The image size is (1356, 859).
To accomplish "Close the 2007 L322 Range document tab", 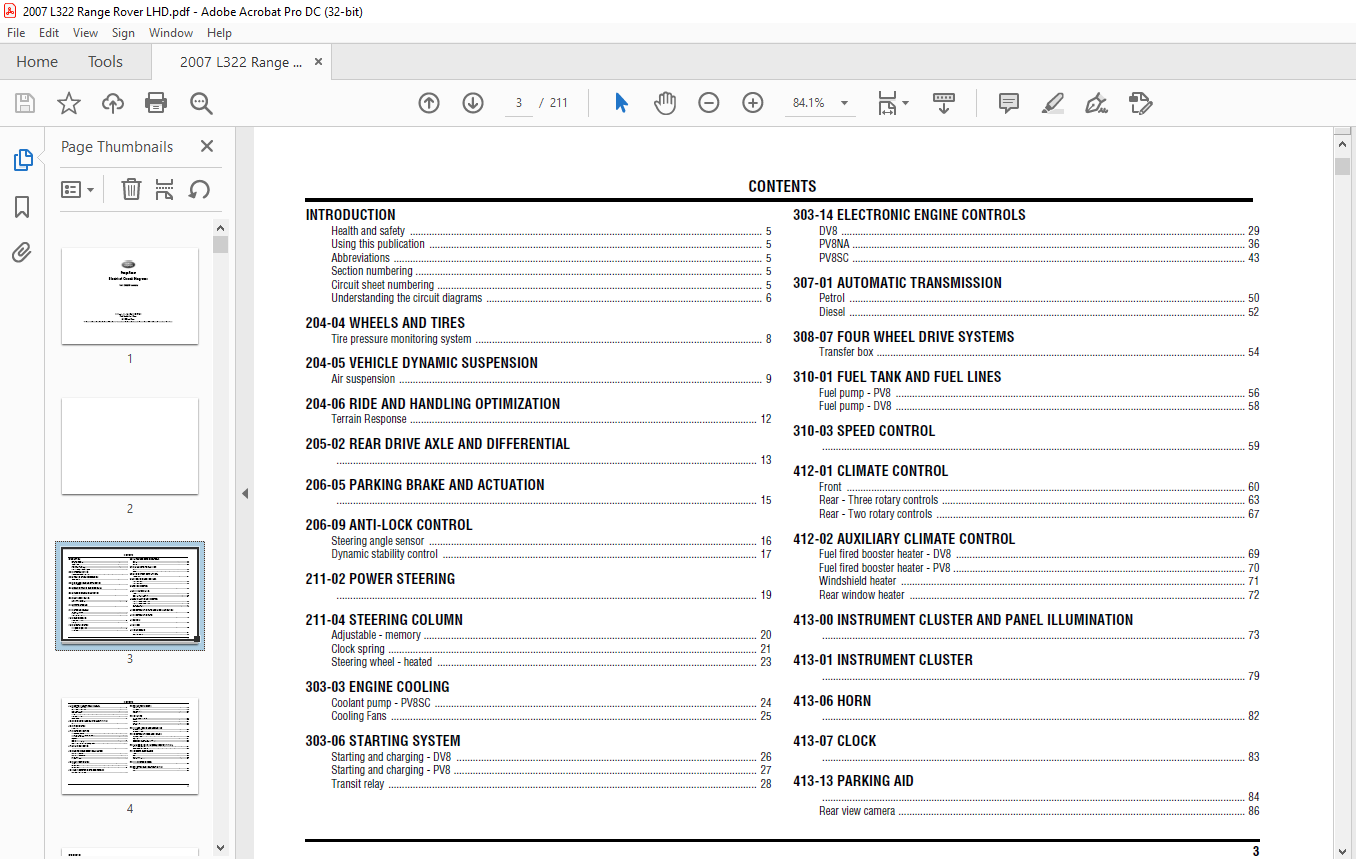I will pyautogui.click(x=319, y=62).
